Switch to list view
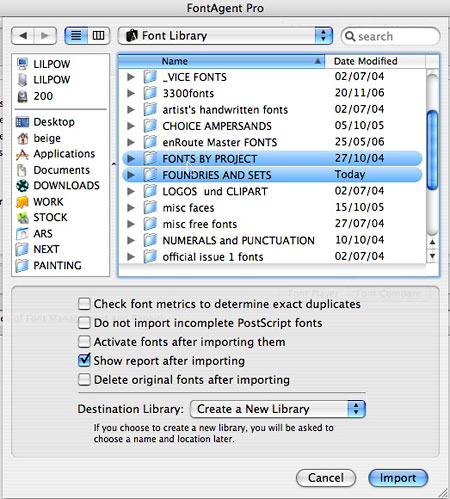 (x=76, y=35)
